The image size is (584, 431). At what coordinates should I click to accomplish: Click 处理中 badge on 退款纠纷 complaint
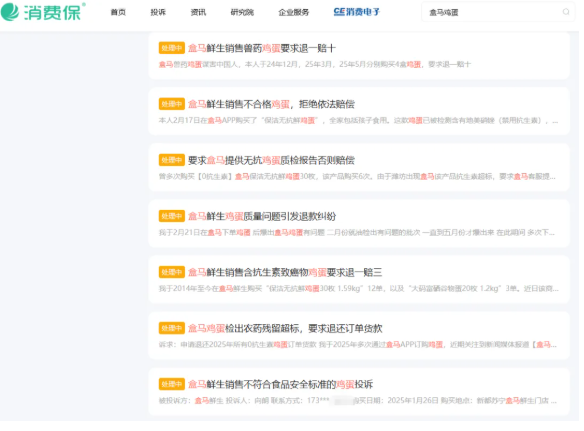[172, 216]
